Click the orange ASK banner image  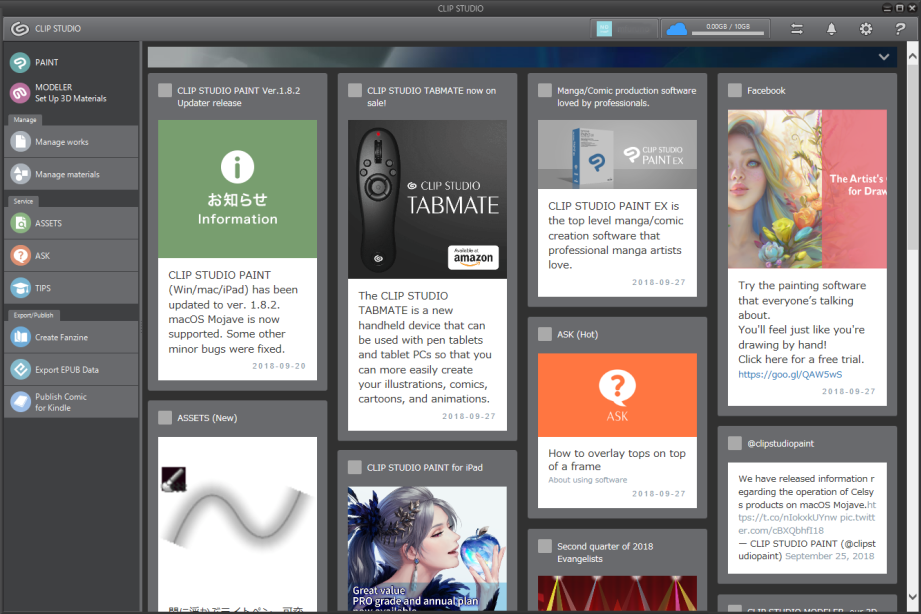[x=617, y=395]
